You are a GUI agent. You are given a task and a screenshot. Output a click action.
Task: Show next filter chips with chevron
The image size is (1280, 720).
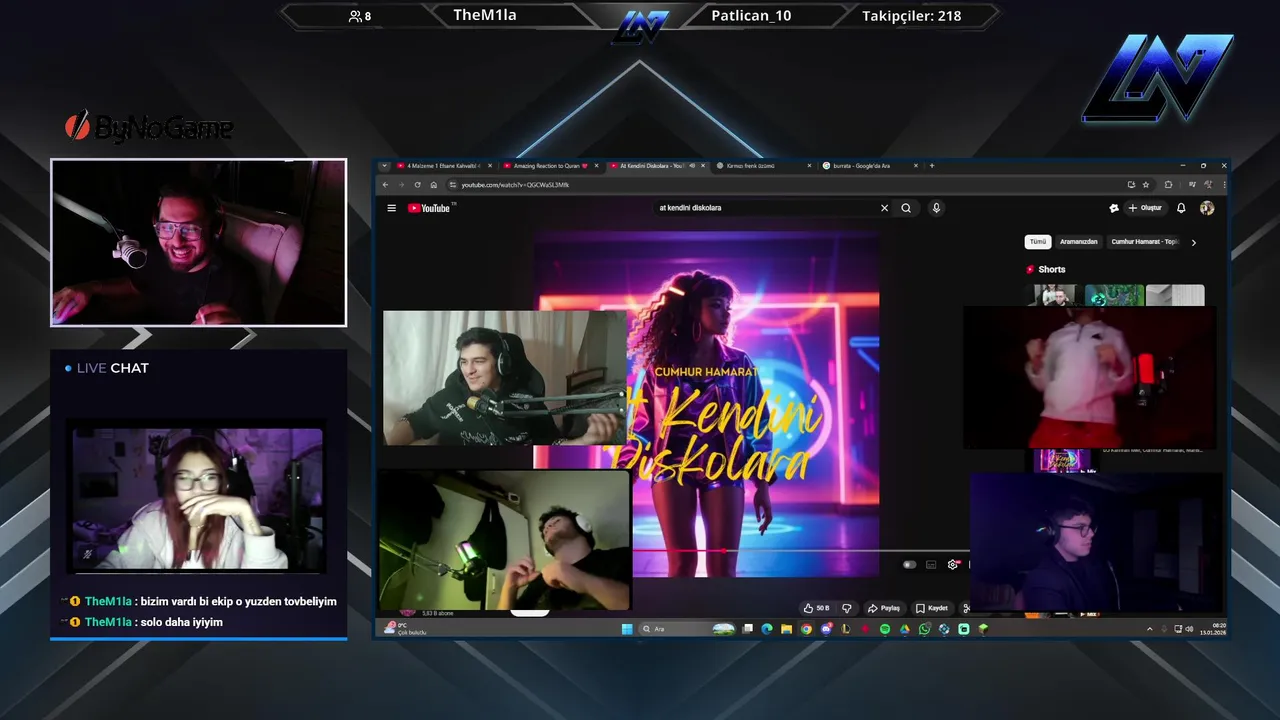pyautogui.click(x=1193, y=242)
